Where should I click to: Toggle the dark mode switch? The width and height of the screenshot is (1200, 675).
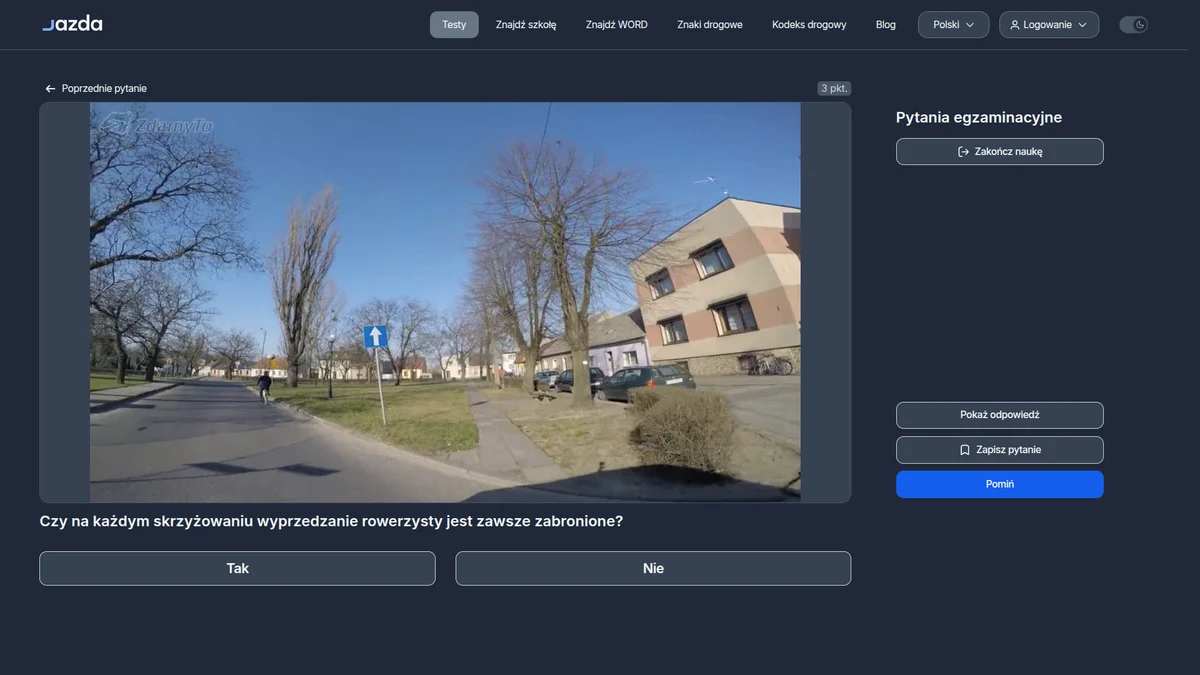tap(1133, 25)
